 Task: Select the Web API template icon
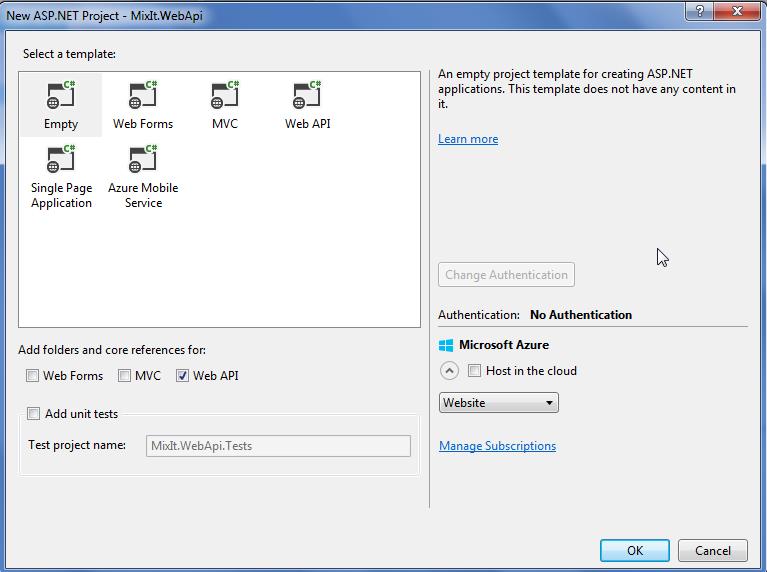pos(307,95)
